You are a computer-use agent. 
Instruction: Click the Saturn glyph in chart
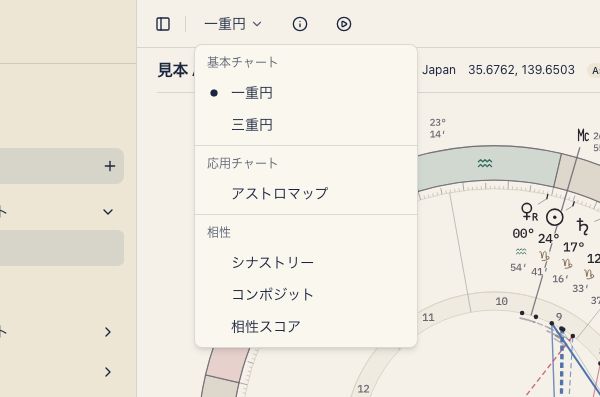[582, 226]
